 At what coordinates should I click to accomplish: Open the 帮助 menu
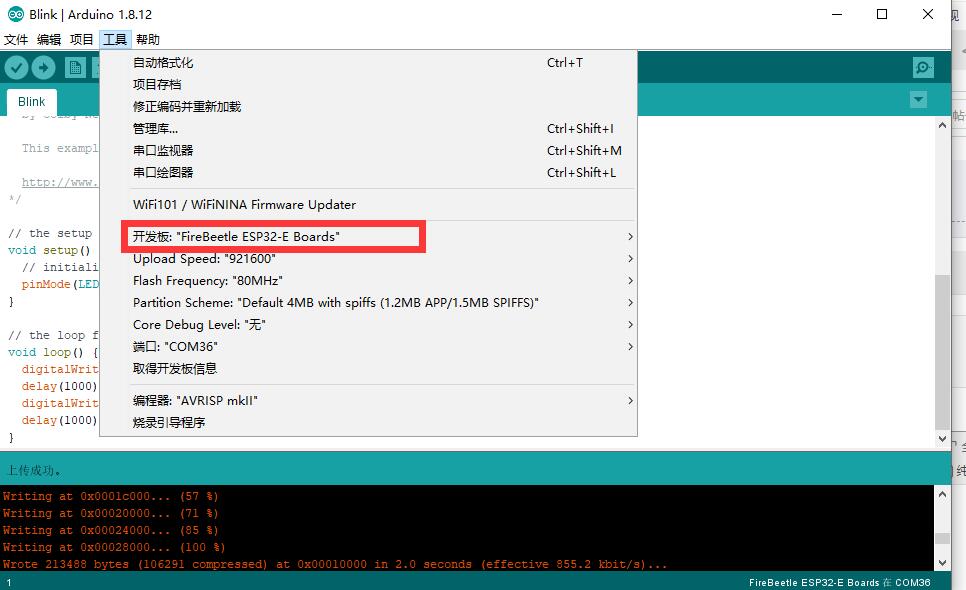coord(148,39)
